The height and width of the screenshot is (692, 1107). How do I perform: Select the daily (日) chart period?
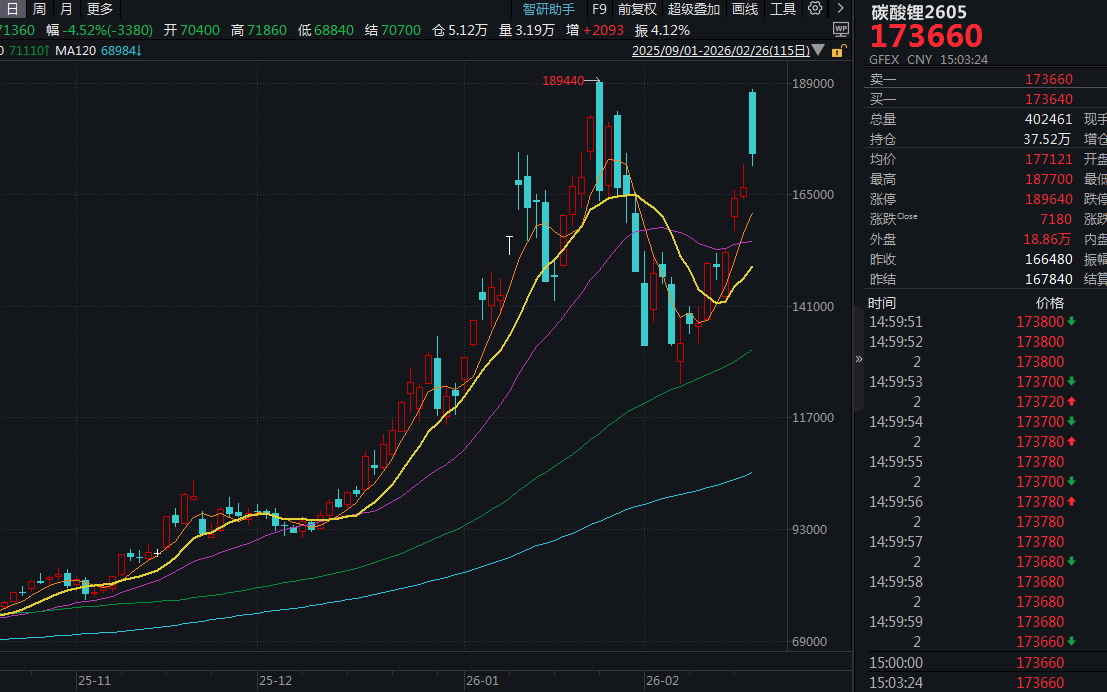pos(12,9)
